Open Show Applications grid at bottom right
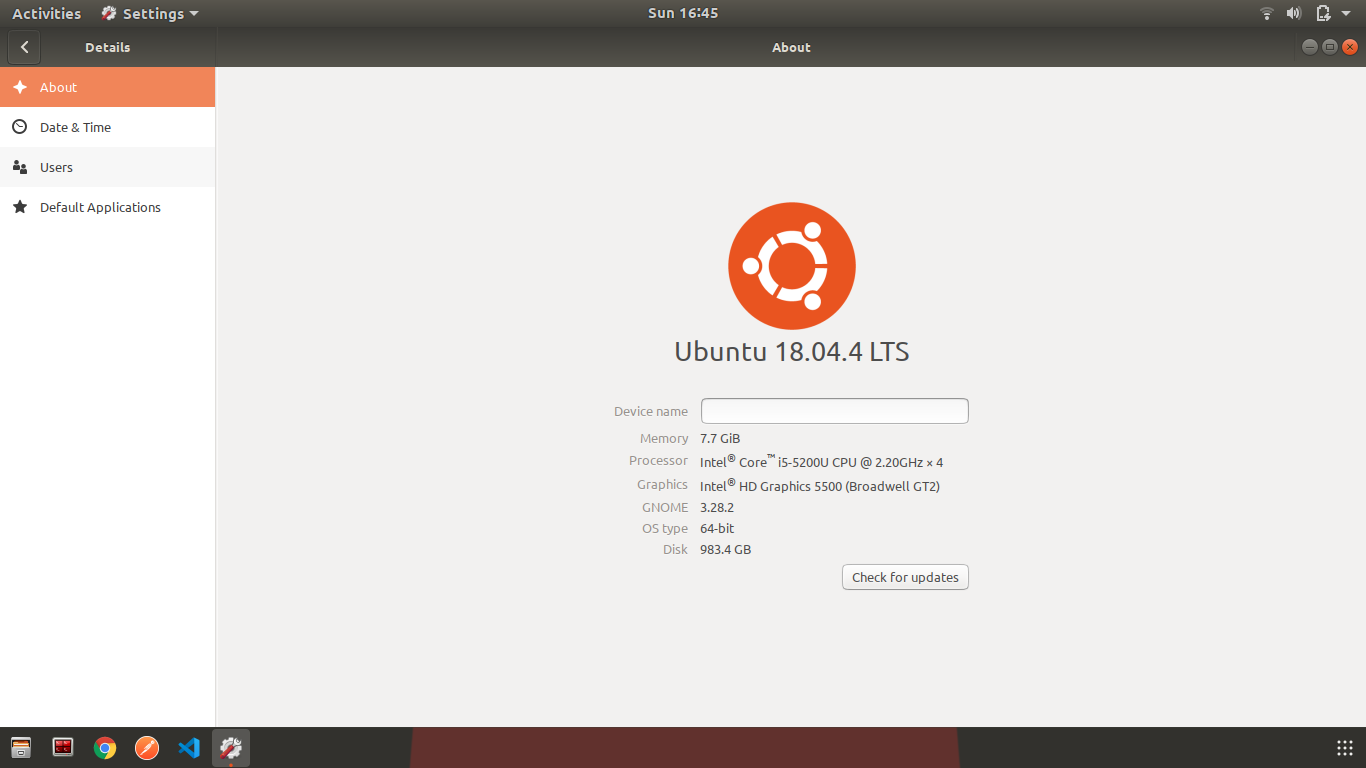 pos(1344,746)
